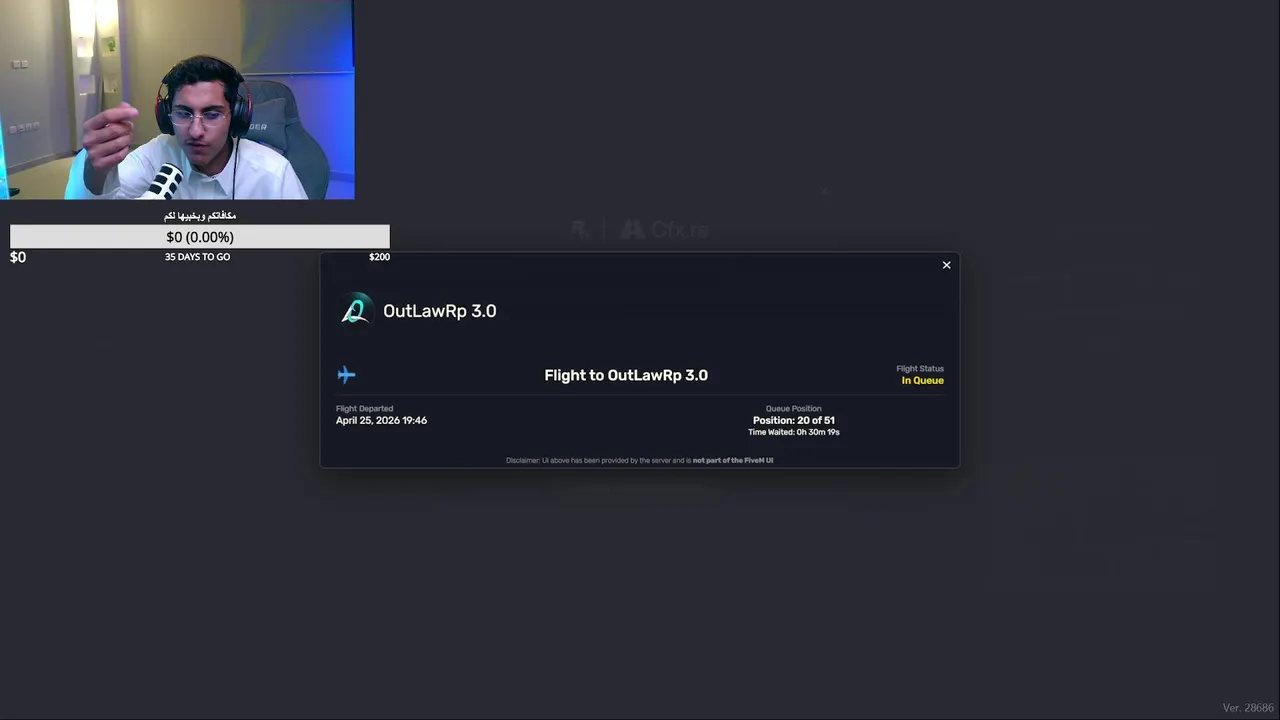This screenshot has height=720, width=1280.
Task: Click the OutLawRp server logo icon
Action: (x=355, y=310)
